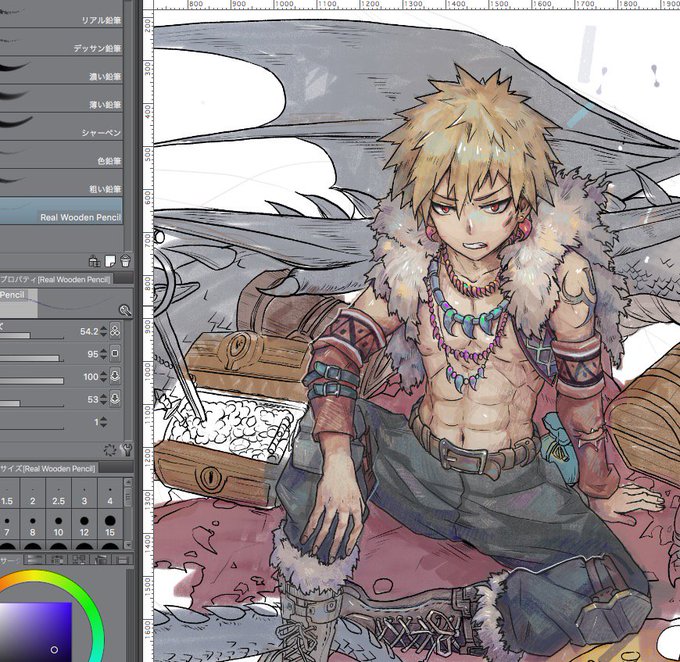This screenshot has height=662, width=680.
Task: Open pen pressure dynamics button beside 100
Action: point(115,376)
